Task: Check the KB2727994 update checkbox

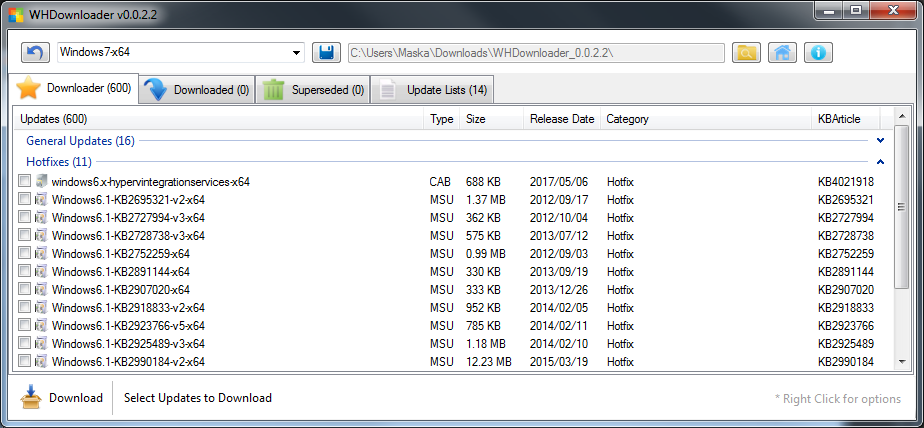Action: [24, 216]
